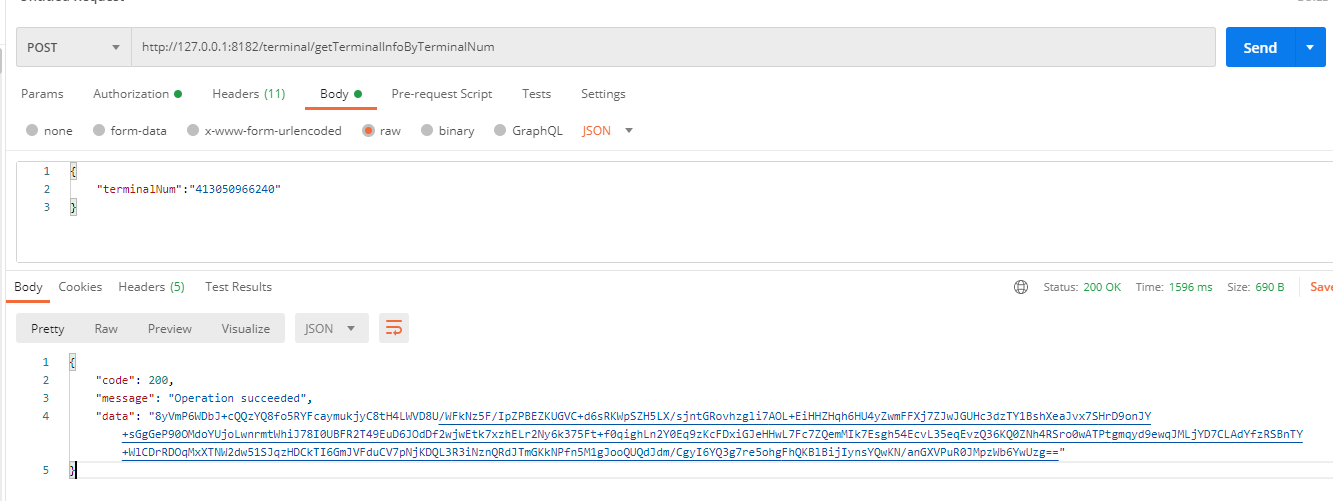Open the raw body JSON format dropdown

pos(607,131)
